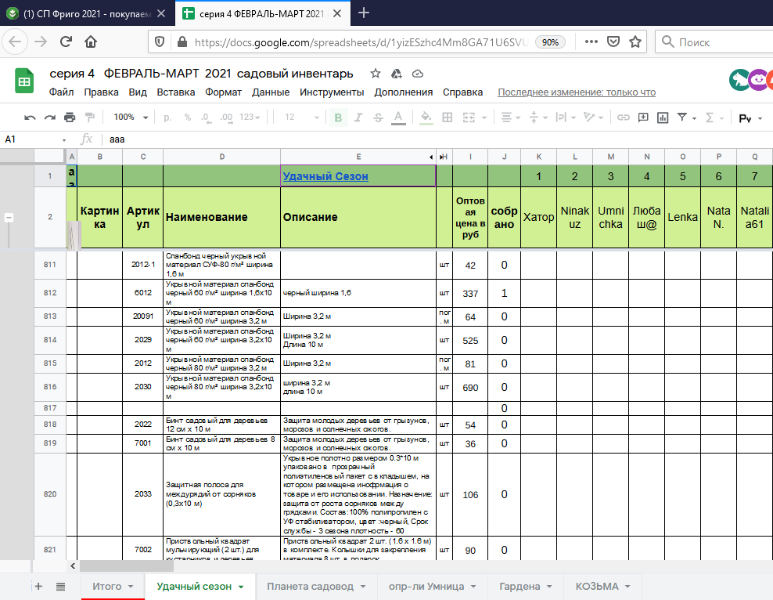773x600 pixels.
Task: Click the Insert link icon
Action: click(x=623, y=117)
